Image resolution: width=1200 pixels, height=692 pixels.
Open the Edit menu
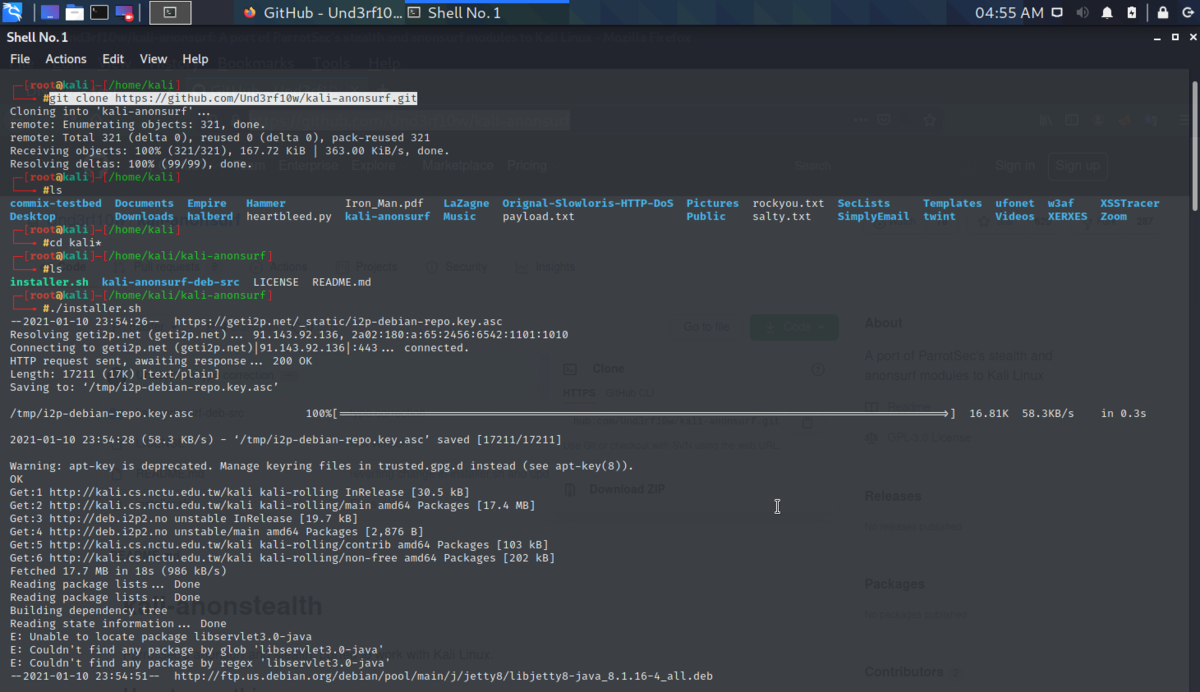pos(113,59)
